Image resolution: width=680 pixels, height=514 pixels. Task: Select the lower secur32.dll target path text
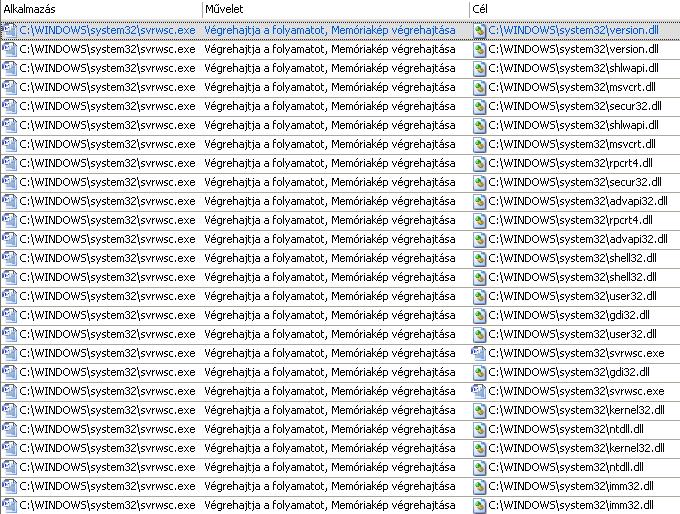(575, 182)
